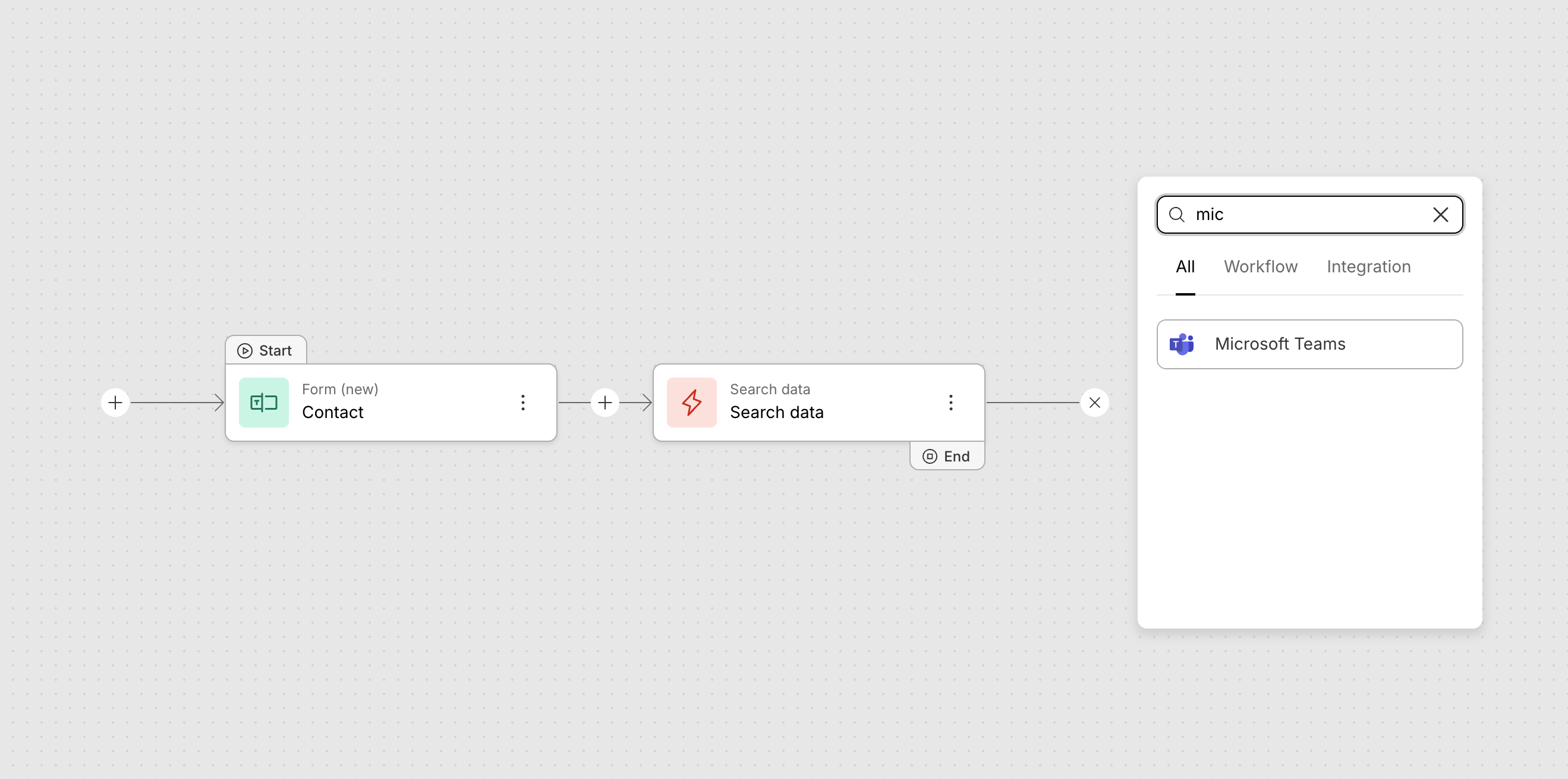Switch to the Integration tab
The image size is (1568, 779).
click(1368, 267)
